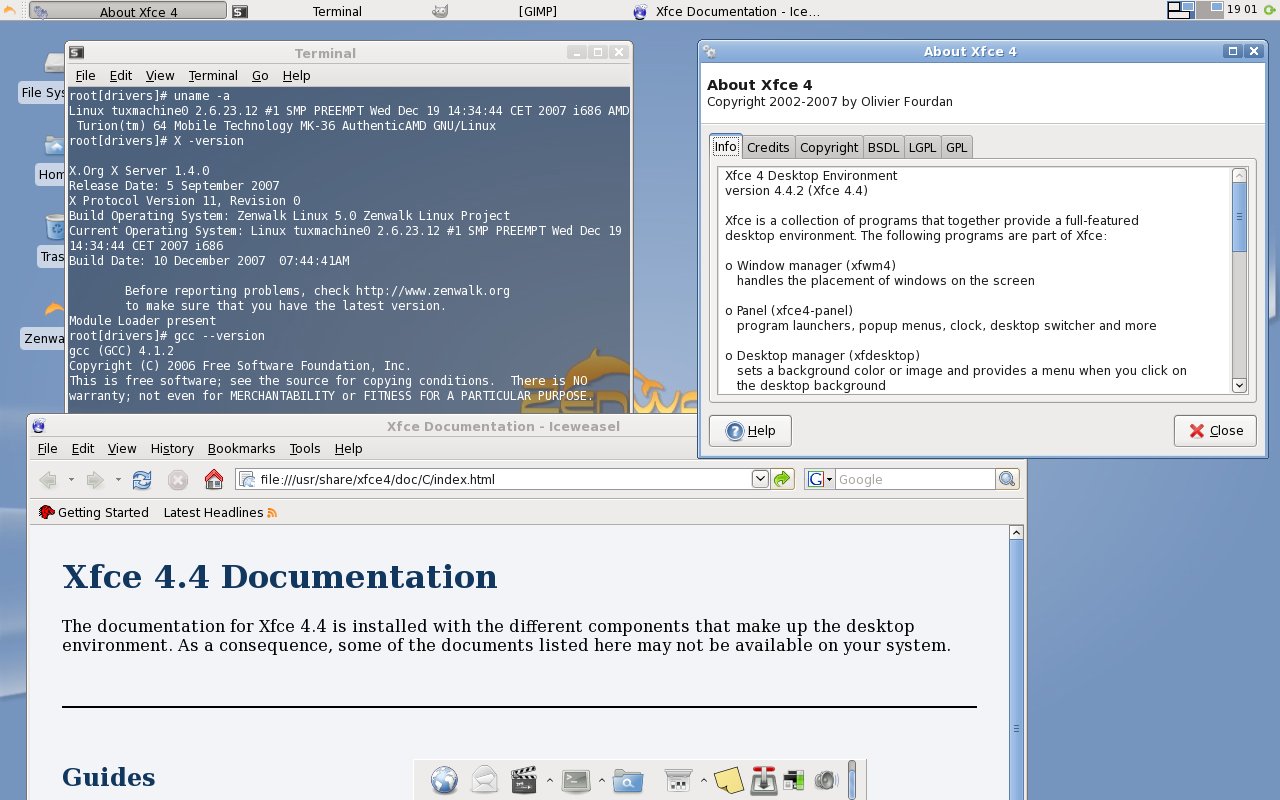This screenshot has height=800, width=1280.
Task: Open the Tools menu in Iceweasel
Action: click(305, 449)
